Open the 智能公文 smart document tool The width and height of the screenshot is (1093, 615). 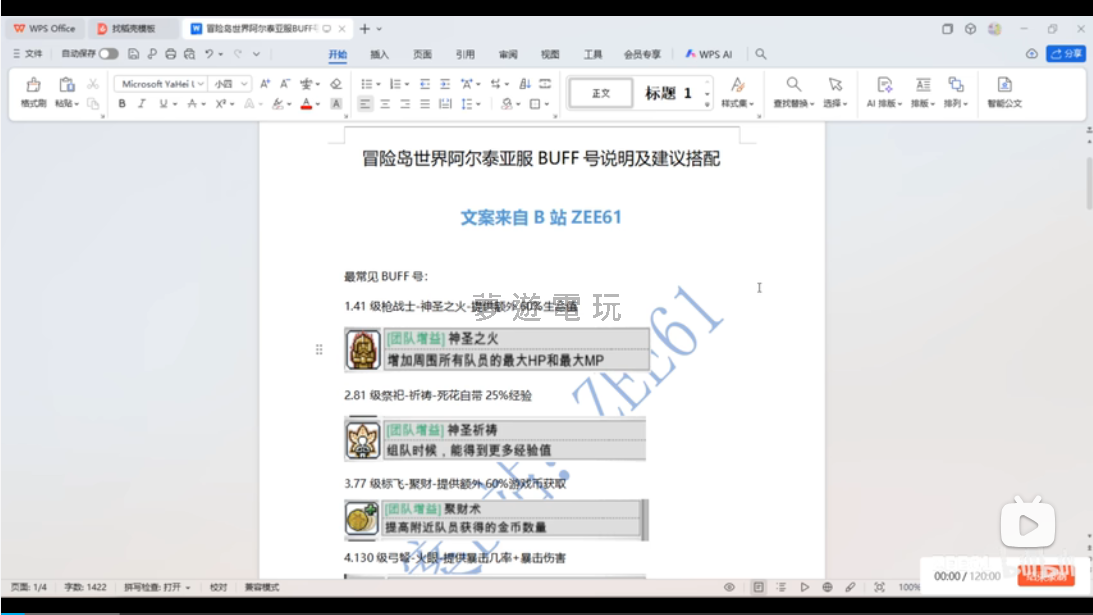click(x=1004, y=86)
